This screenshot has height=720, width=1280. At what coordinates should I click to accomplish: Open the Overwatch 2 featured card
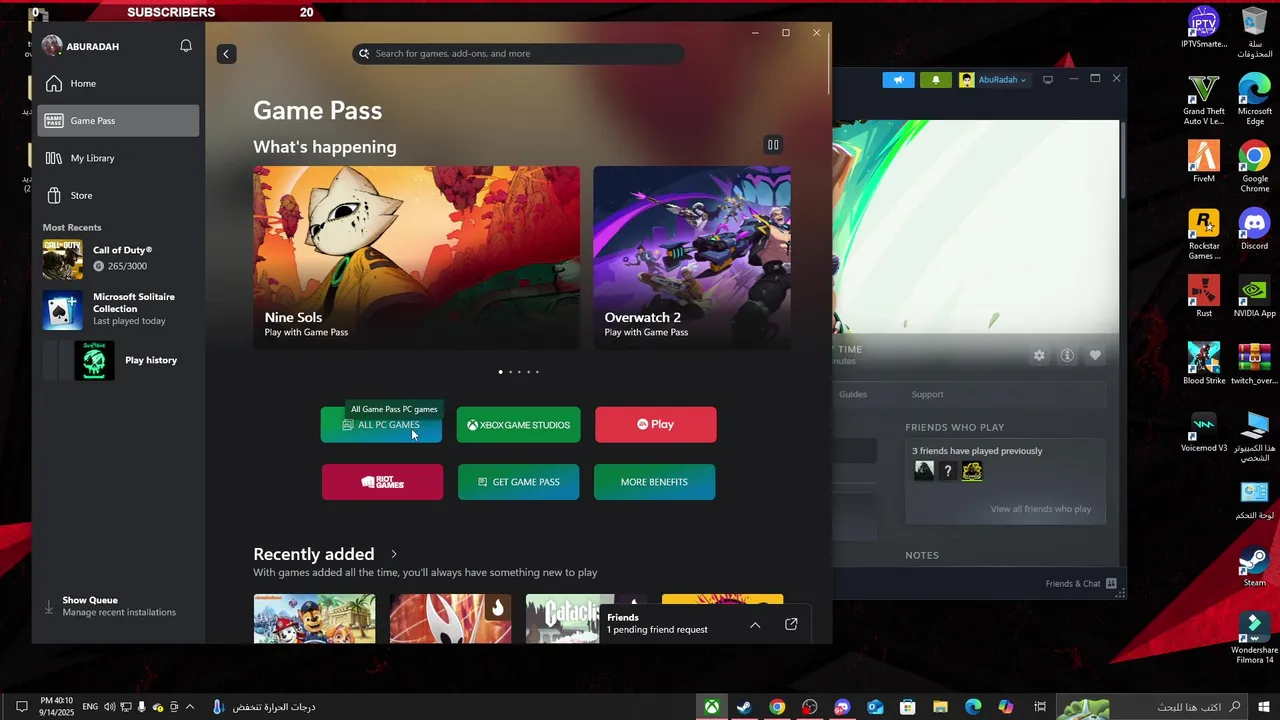(x=692, y=257)
